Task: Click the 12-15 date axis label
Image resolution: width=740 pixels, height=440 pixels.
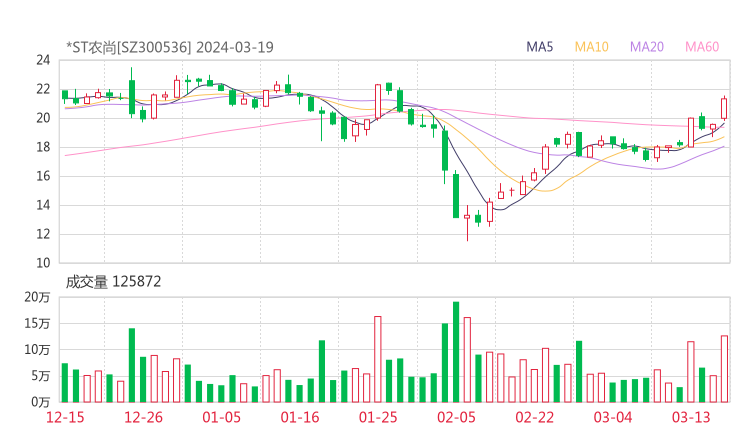Action: point(65,417)
